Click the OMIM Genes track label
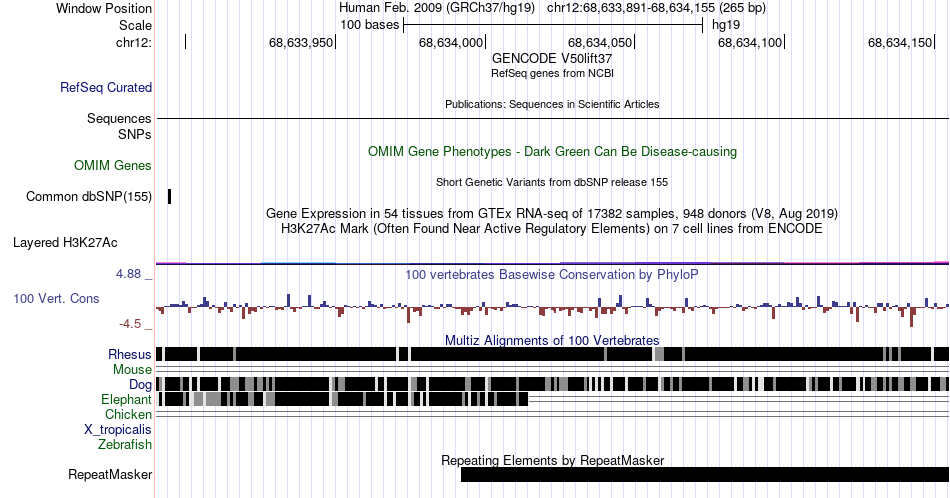The width and height of the screenshot is (950, 498). 113,165
